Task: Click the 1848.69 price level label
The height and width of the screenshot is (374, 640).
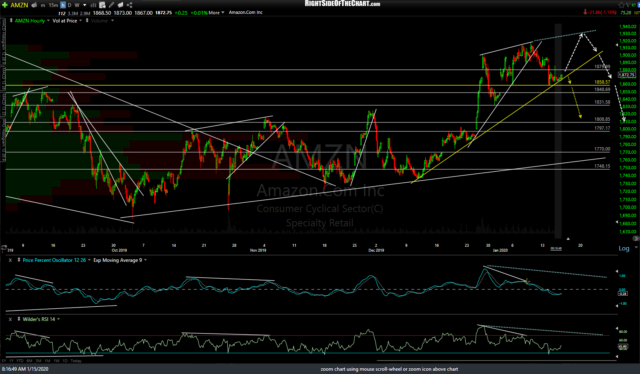Action: 602,89
